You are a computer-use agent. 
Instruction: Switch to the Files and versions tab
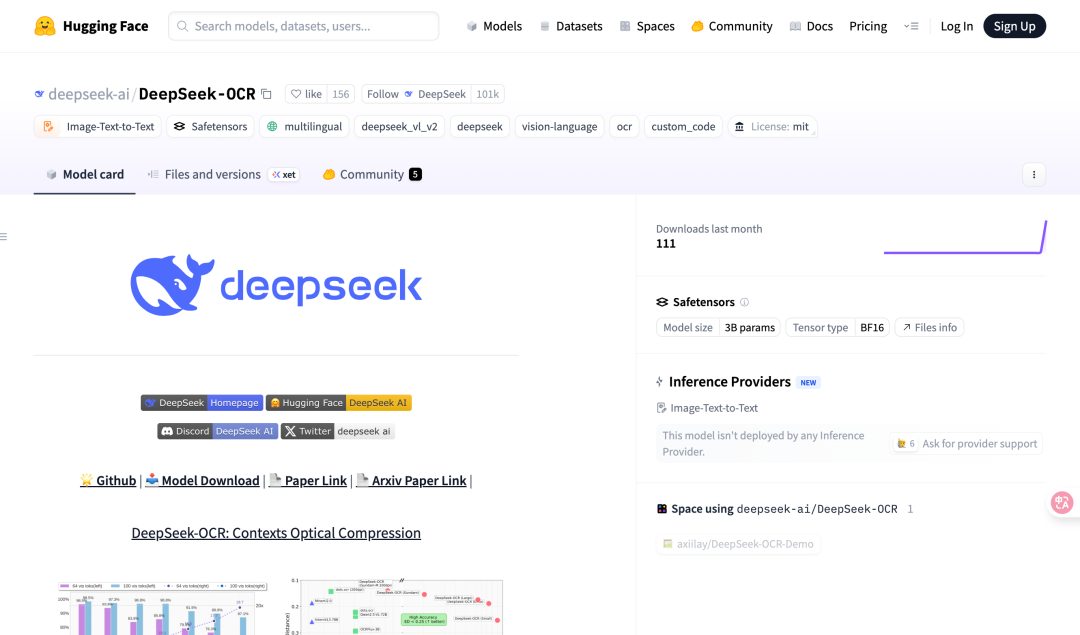coord(204,174)
